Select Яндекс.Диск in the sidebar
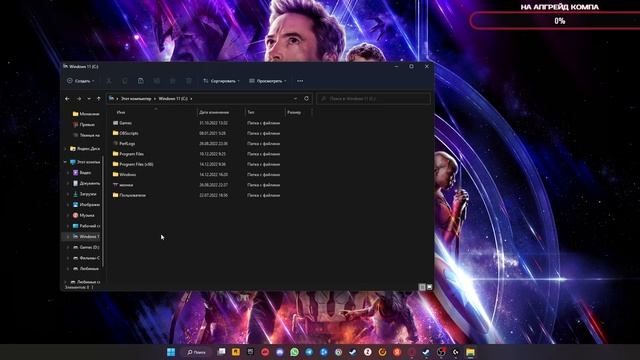 tap(85, 149)
